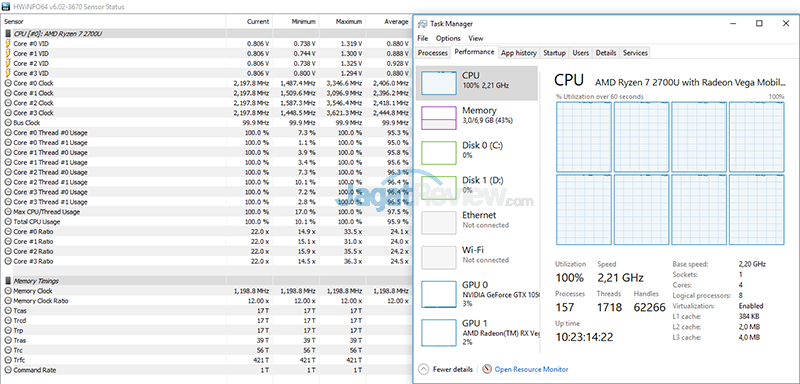800x384 pixels.
Task: Open the Startup tab
Action: tap(554, 53)
